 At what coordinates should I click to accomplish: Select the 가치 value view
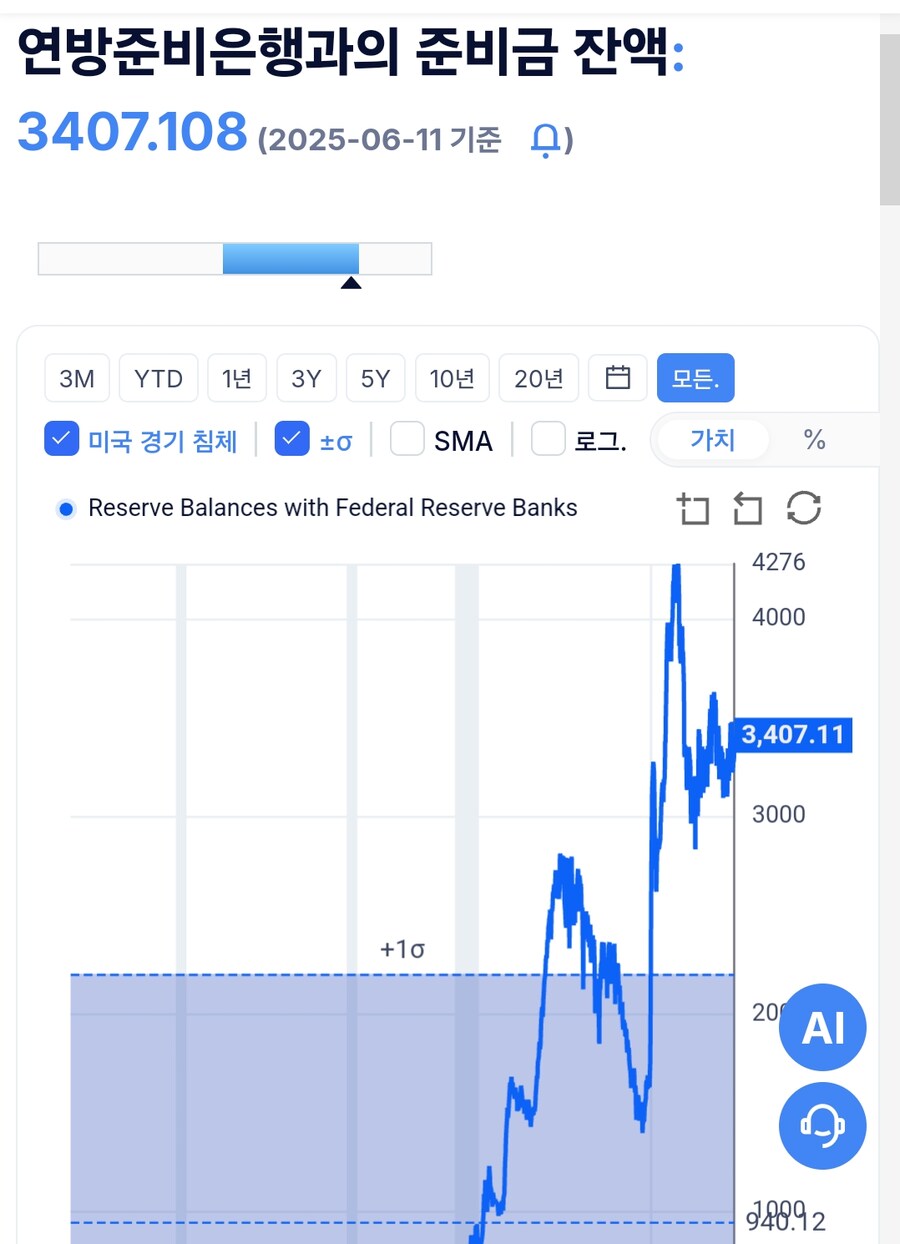(x=713, y=440)
